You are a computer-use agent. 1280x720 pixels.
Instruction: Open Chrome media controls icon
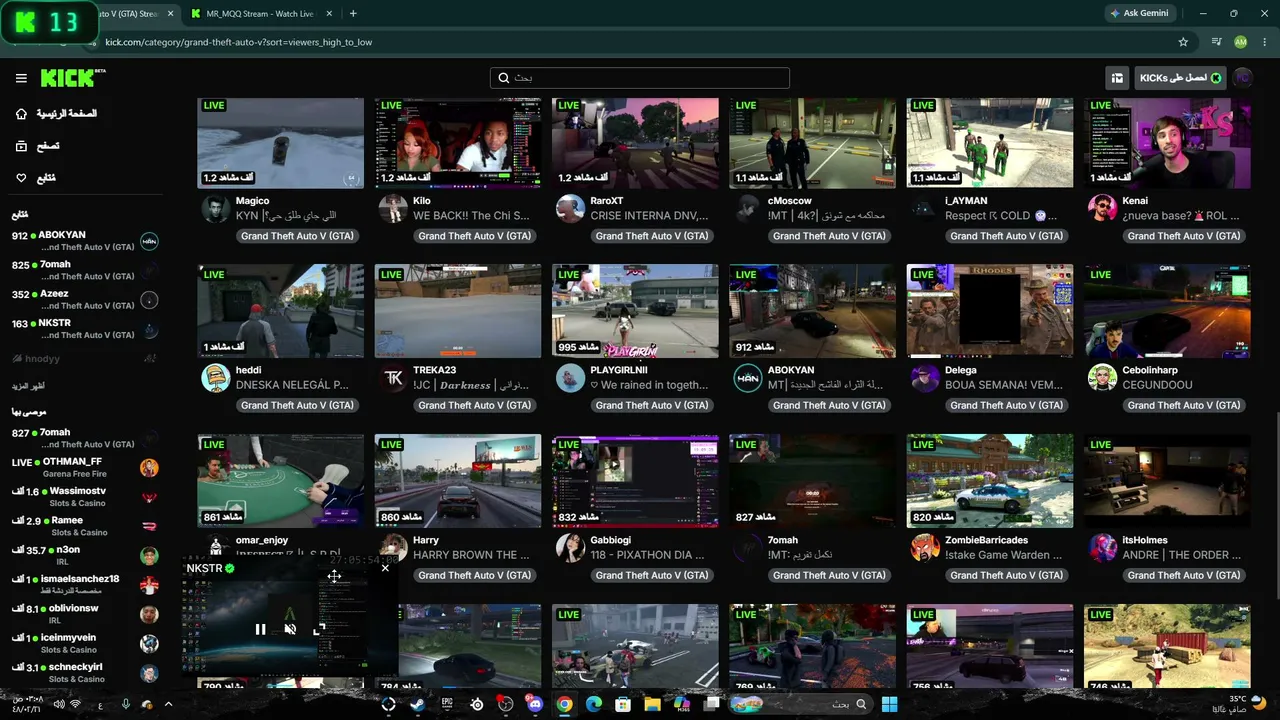(x=1216, y=42)
